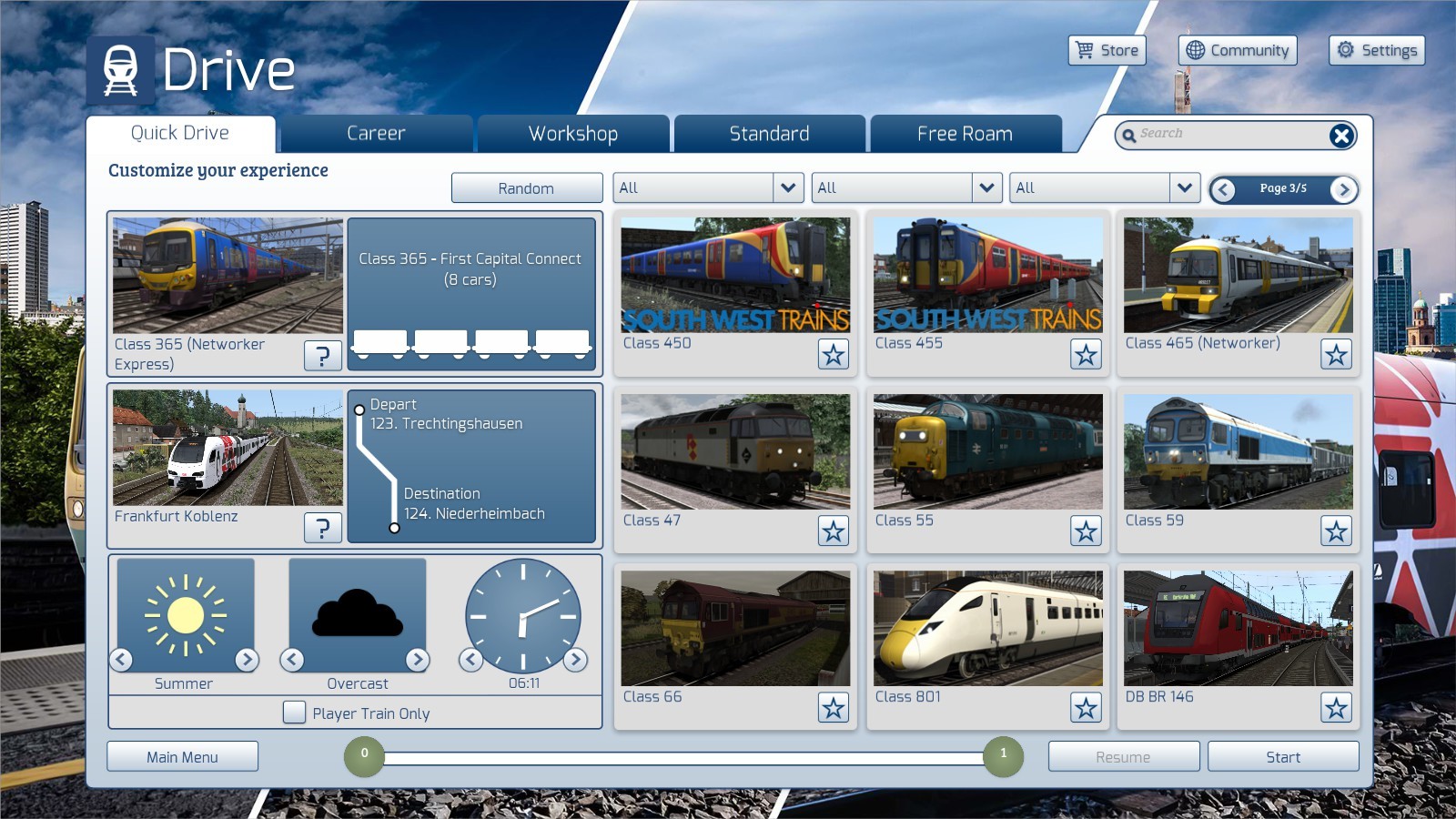This screenshot has height=819, width=1456.
Task: Open the Free Roam tab
Action: click(x=965, y=134)
